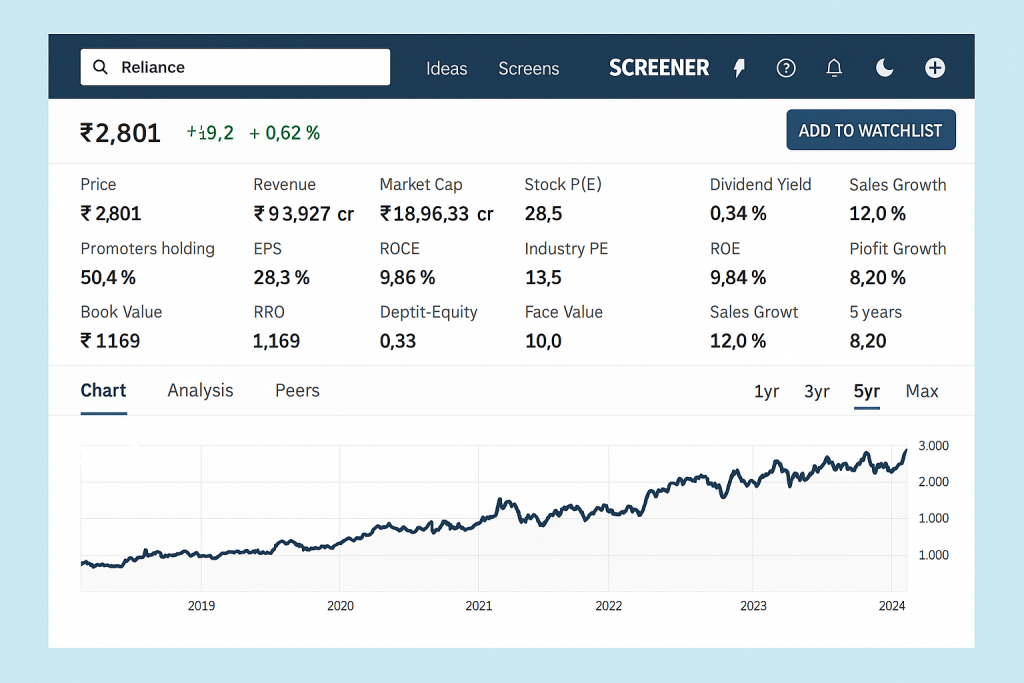The width and height of the screenshot is (1024, 683).
Task: Click the 2021 label on chart axis
Action: point(479,606)
